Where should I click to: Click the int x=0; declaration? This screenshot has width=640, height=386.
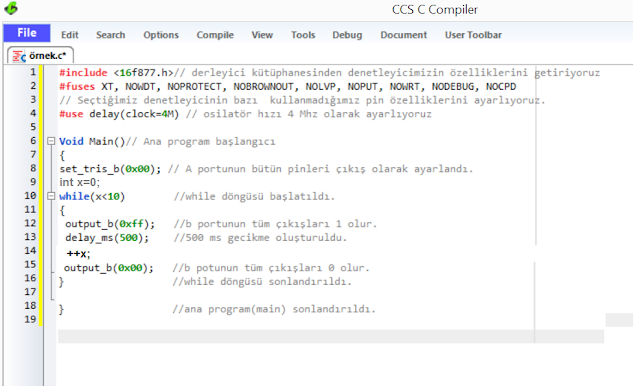coord(80,182)
